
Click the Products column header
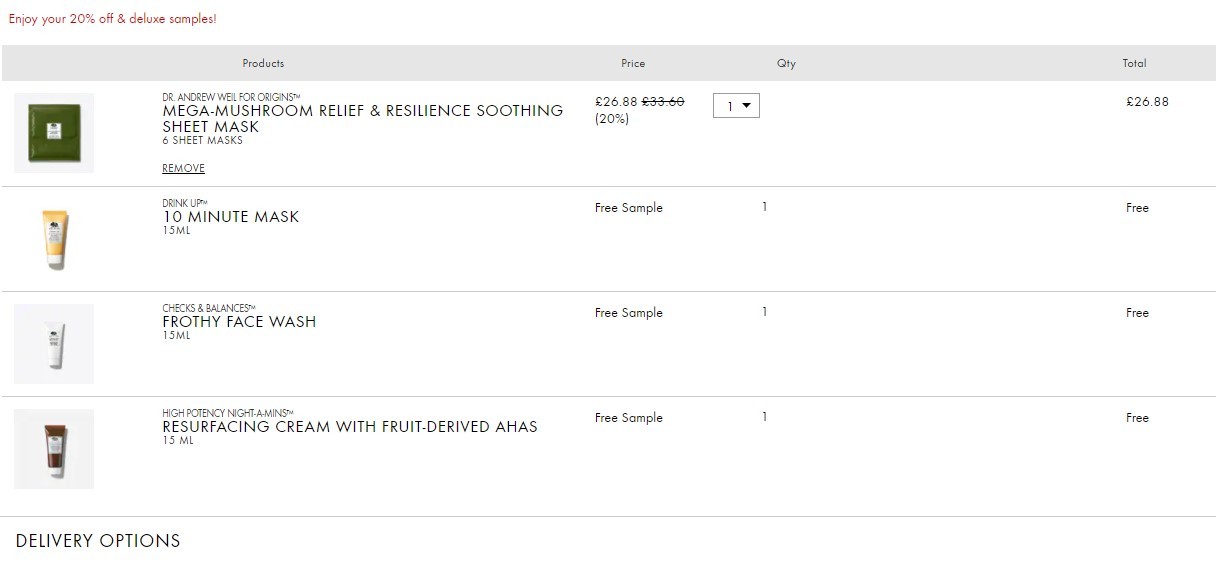pyautogui.click(x=263, y=63)
